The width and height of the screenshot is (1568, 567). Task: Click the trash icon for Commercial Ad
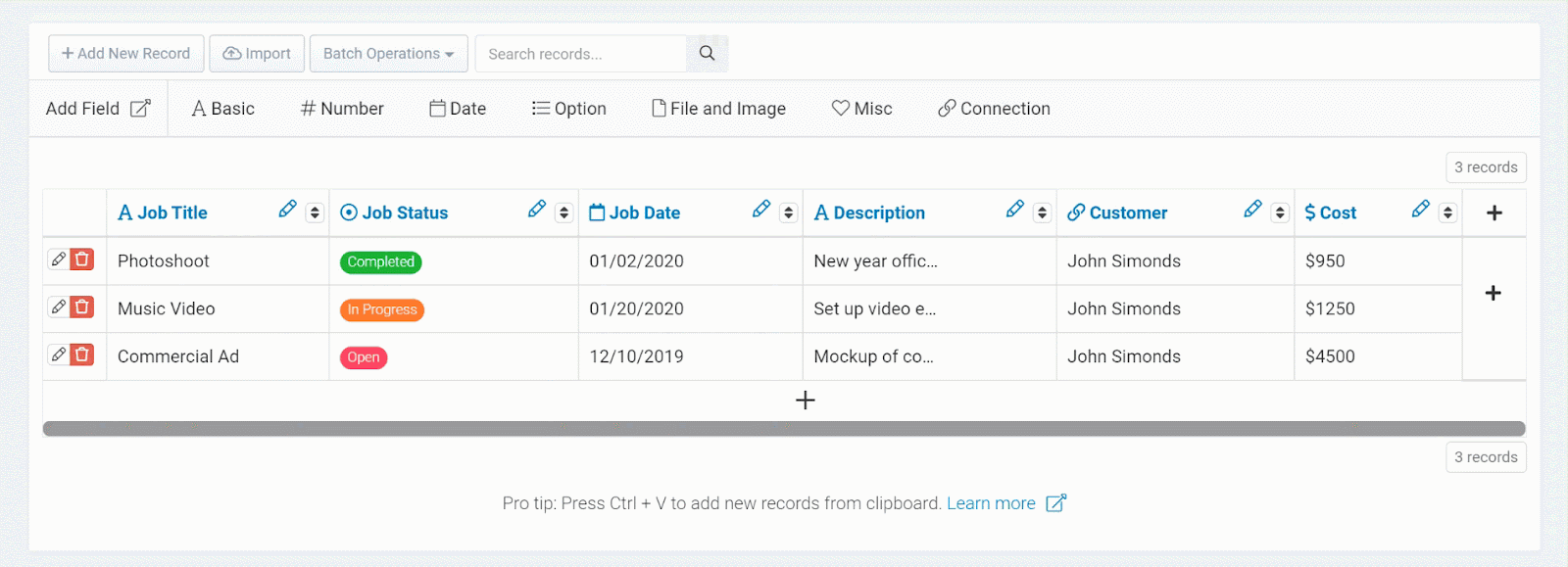coord(82,354)
